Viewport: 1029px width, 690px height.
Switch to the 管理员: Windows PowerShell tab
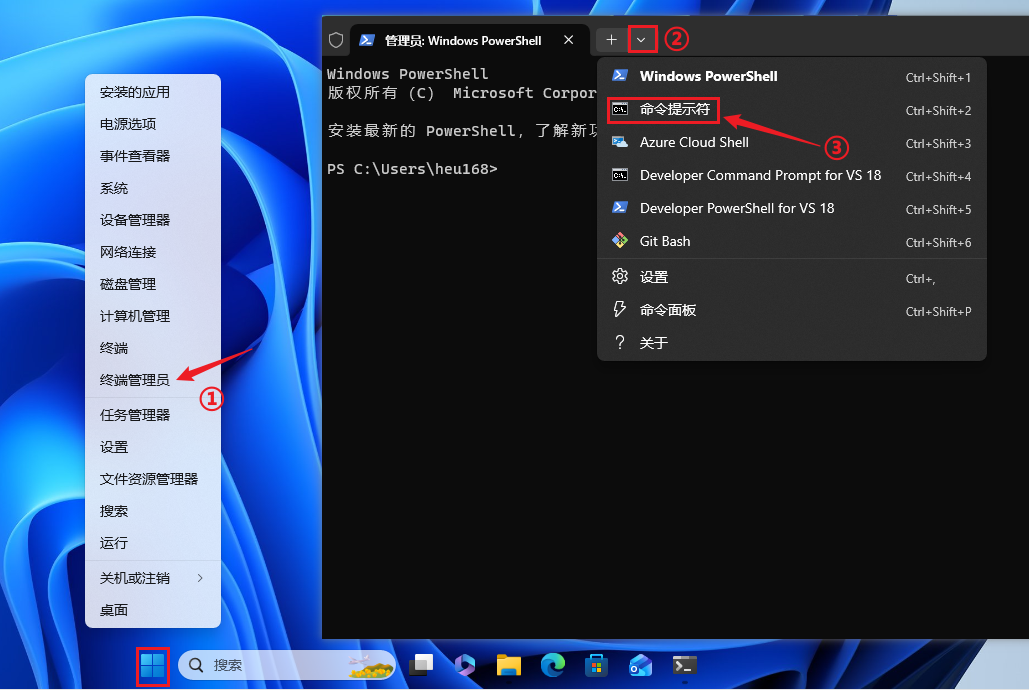(x=465, y=39)
